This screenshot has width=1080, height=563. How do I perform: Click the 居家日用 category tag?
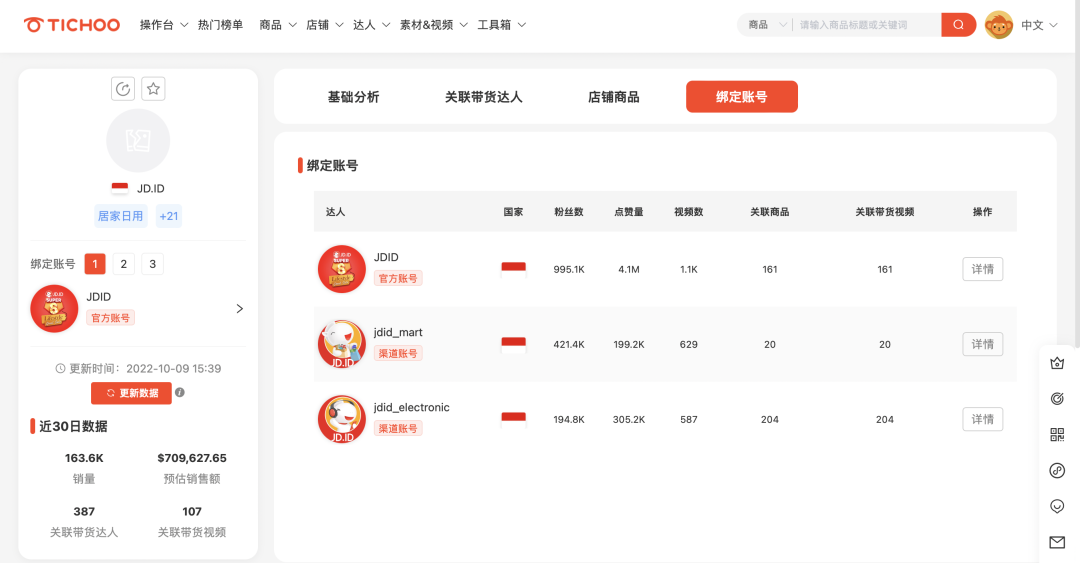point(121,216)
